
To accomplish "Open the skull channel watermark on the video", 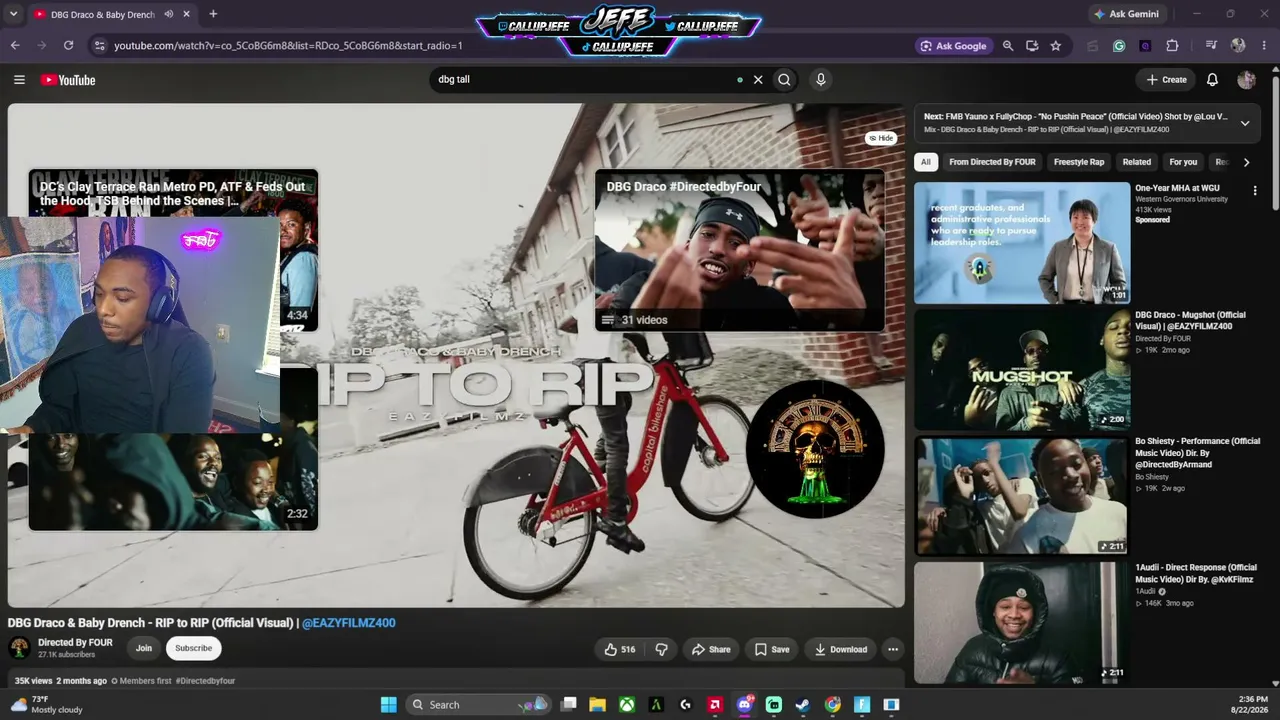I will point(815,449).
